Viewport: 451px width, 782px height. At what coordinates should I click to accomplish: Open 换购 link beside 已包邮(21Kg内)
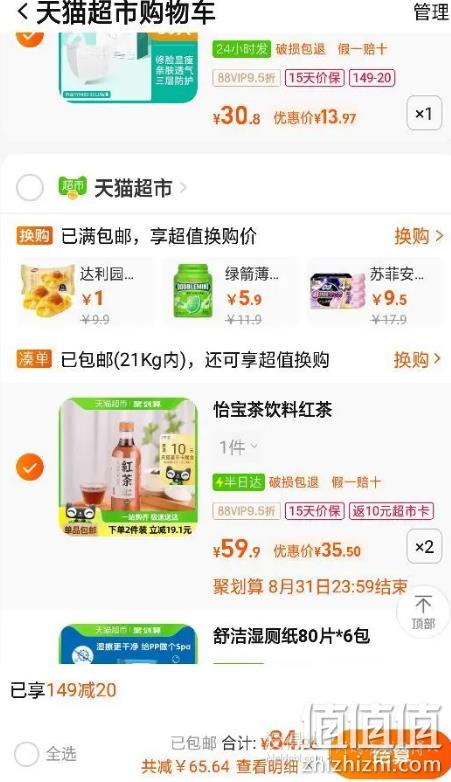click(417, 359)
